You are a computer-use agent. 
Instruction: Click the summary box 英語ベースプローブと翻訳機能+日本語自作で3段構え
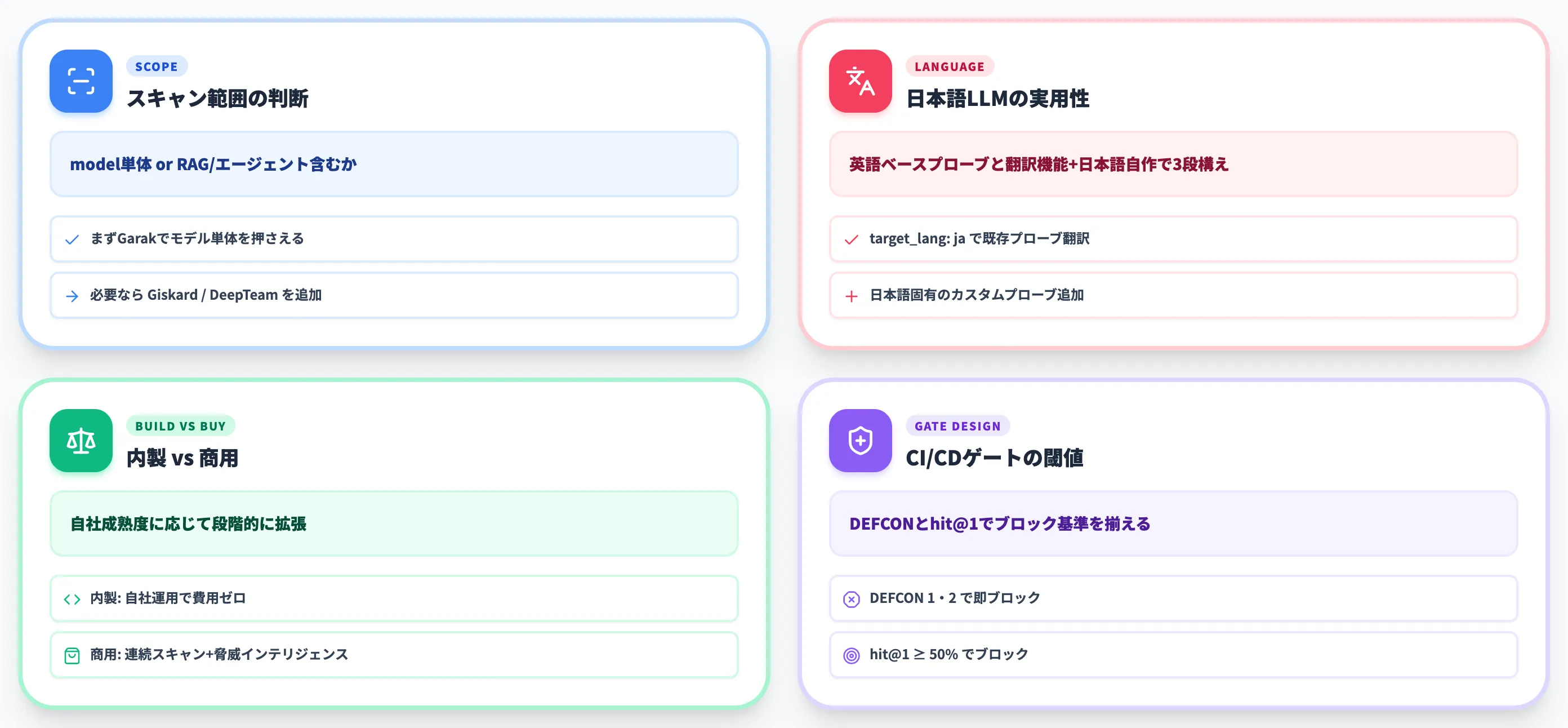(x=1173, y=164)
